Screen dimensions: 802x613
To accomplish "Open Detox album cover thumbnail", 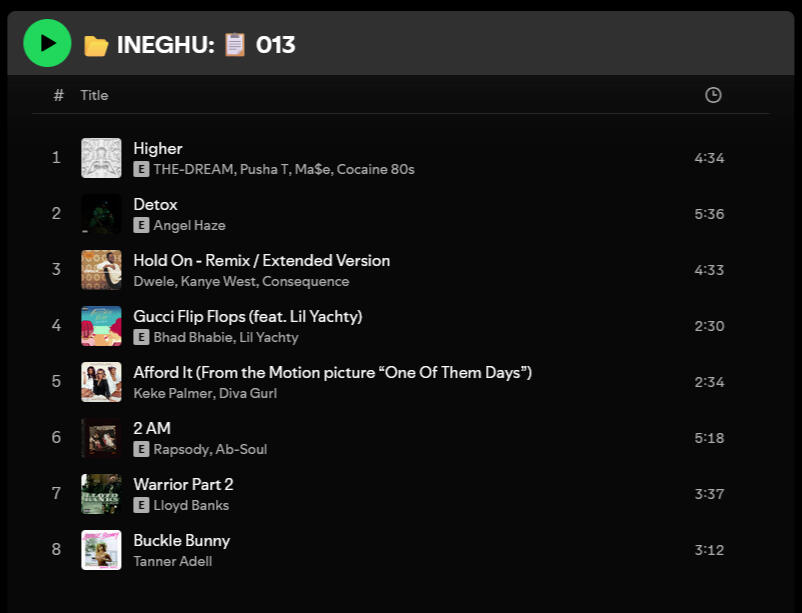I will [101, 214].
